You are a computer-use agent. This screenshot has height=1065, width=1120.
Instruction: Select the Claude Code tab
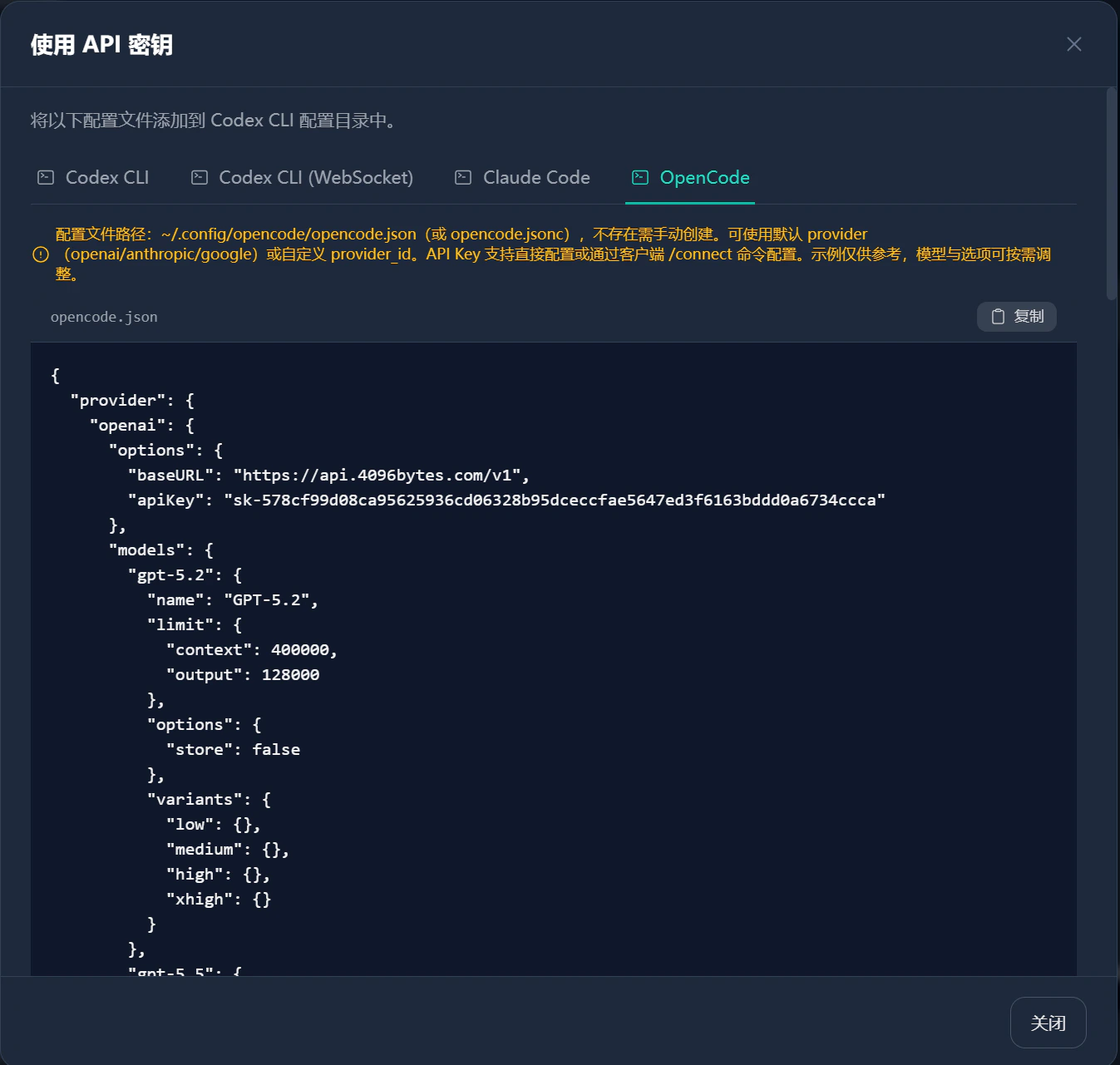(x=523, y=178)
